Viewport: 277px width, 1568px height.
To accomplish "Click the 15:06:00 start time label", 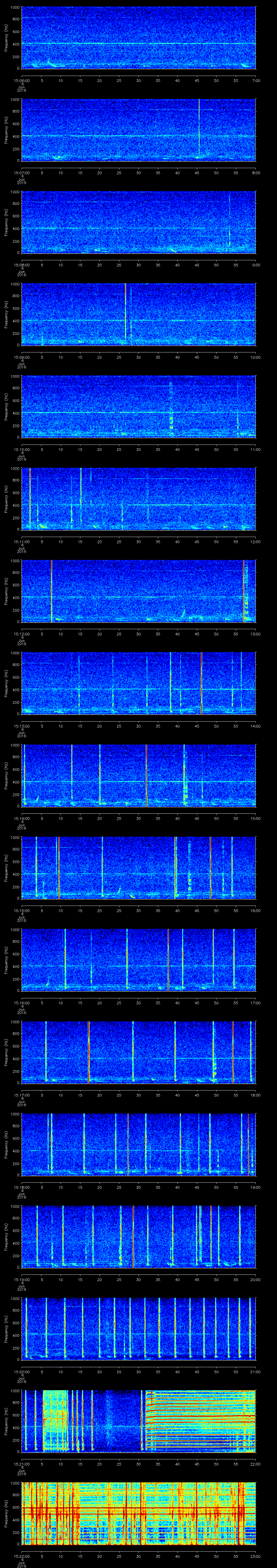I will click(x=22, y=80).
